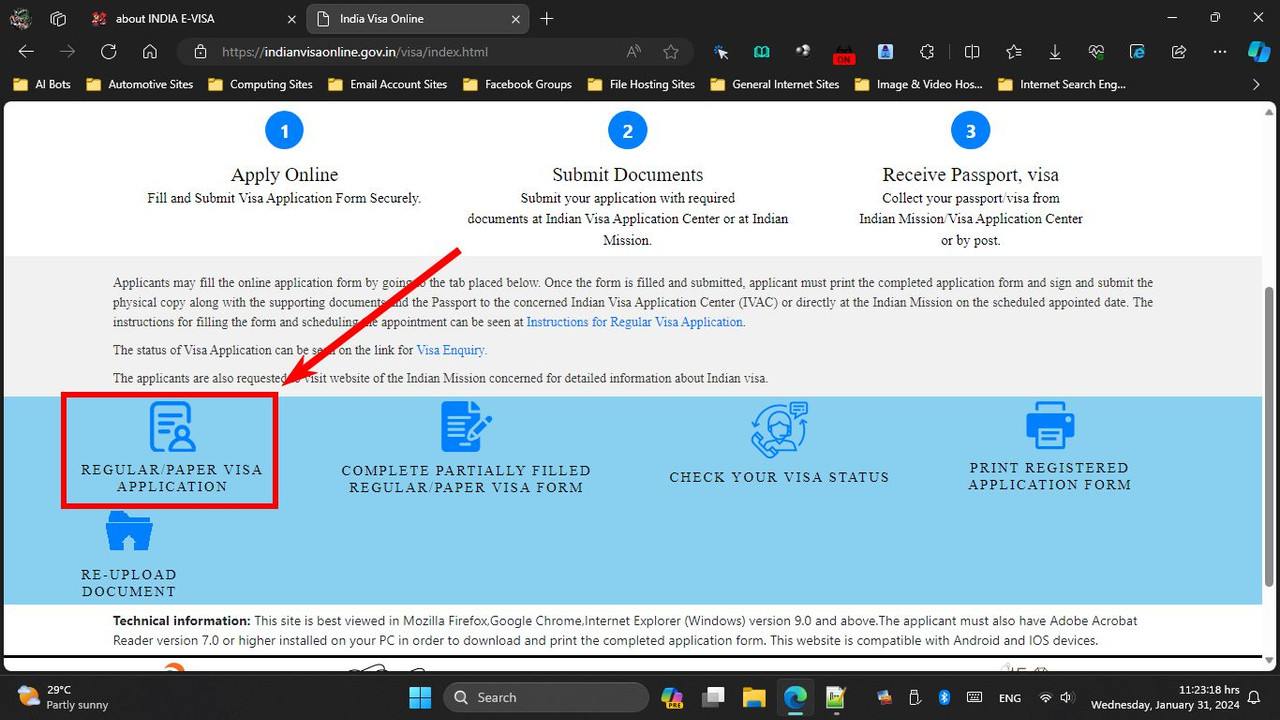Open Browser essentials heart icon

(x=1096, y=52)
